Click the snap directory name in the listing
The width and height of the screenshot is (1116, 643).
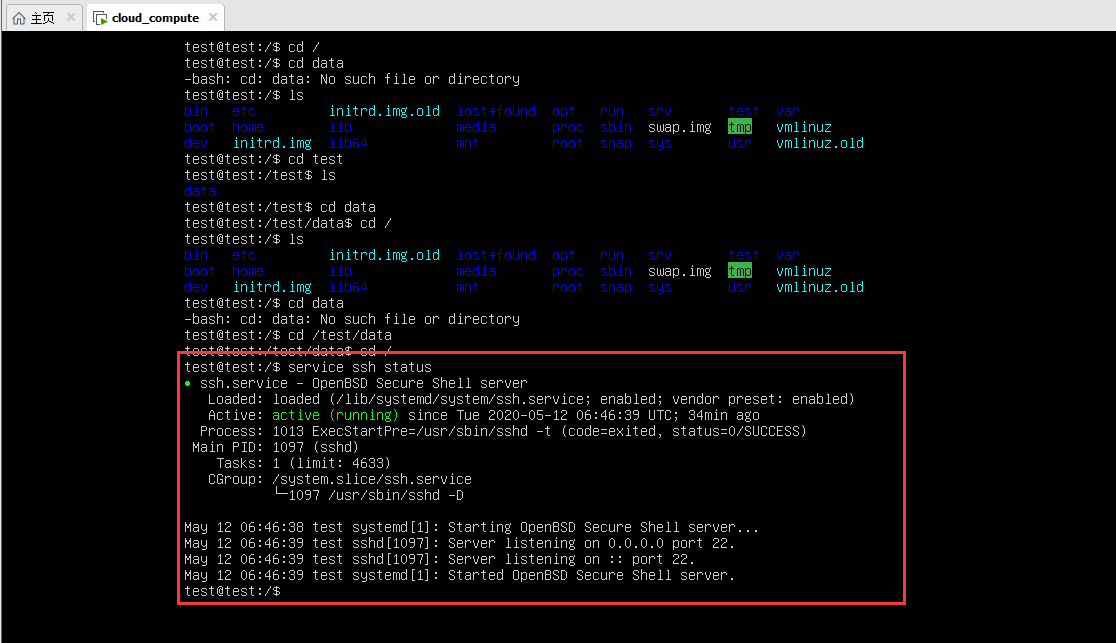[617, 143]
